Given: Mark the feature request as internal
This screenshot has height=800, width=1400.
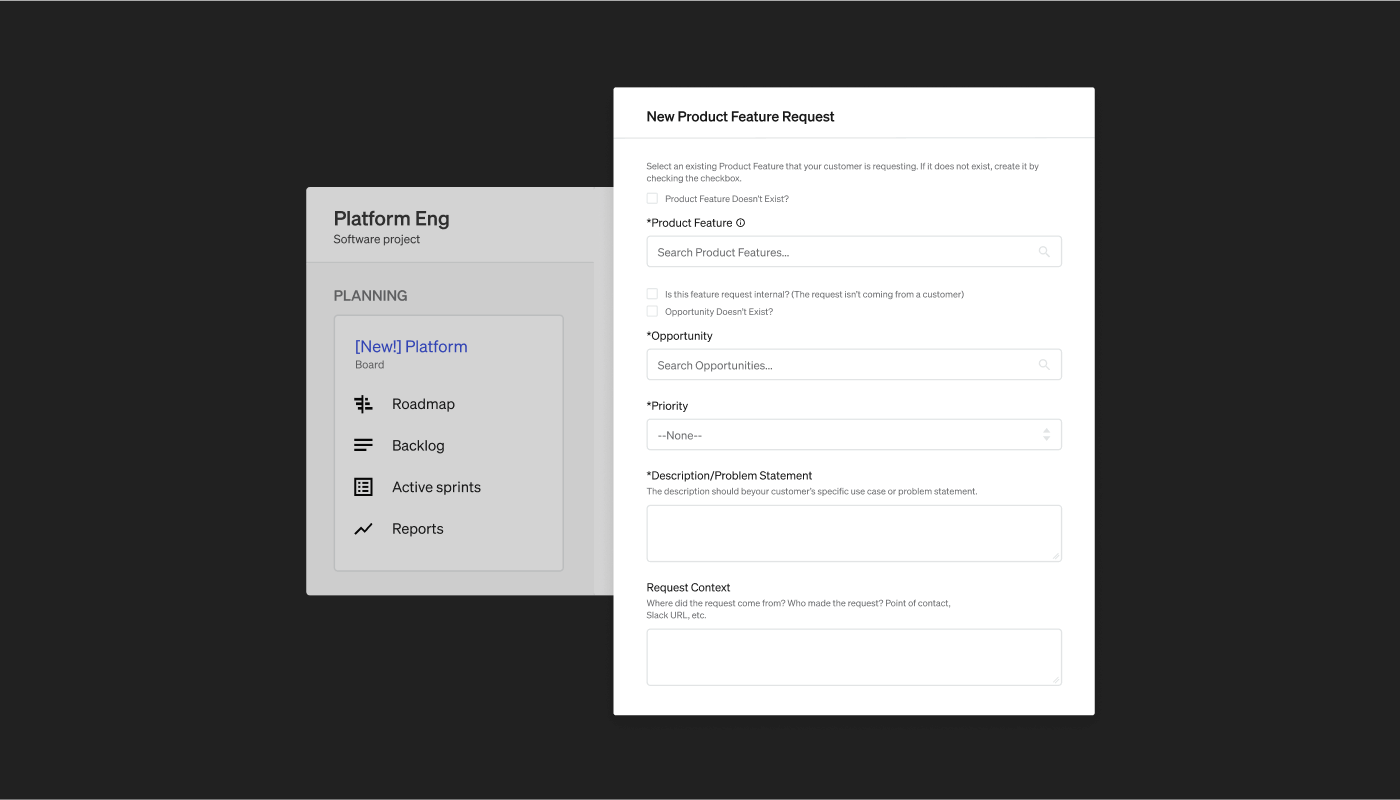Looking at the screenshot, I should [x=652, y=294].
